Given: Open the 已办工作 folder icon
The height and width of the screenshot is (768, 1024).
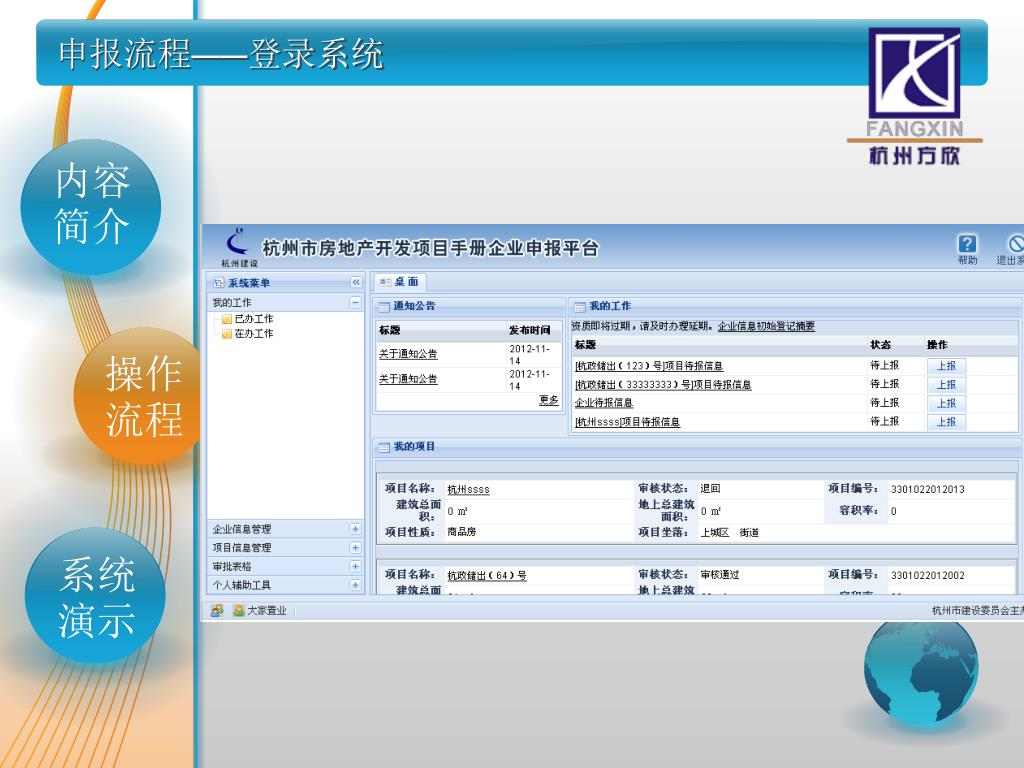Looking at the screenshot, I should coord(227,319).
